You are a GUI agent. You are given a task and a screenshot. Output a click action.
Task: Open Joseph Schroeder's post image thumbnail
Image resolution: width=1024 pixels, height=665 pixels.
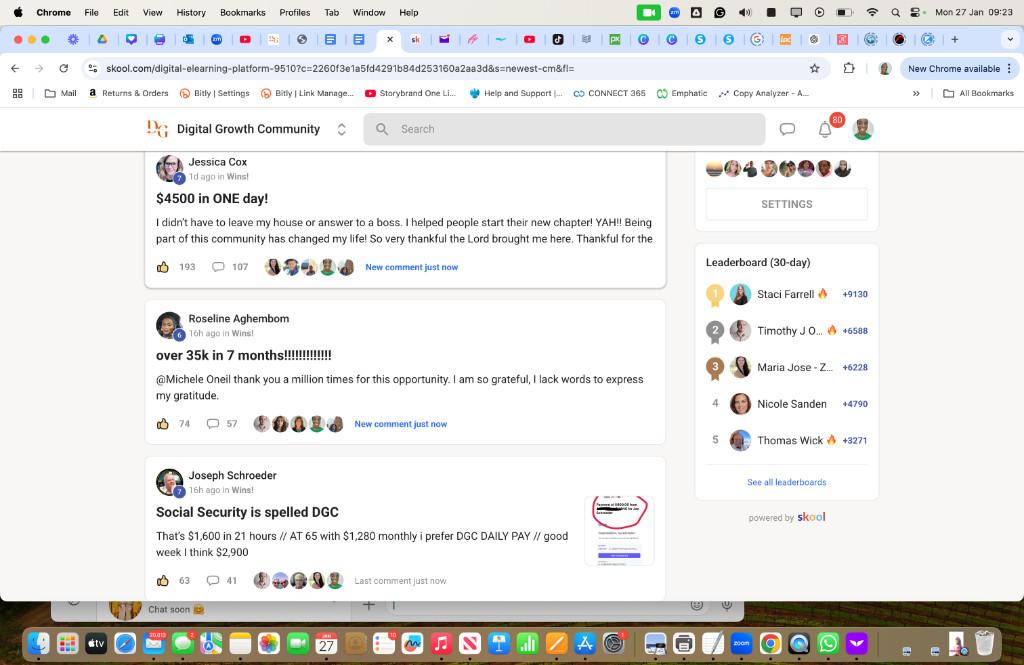tap(619, 530)
